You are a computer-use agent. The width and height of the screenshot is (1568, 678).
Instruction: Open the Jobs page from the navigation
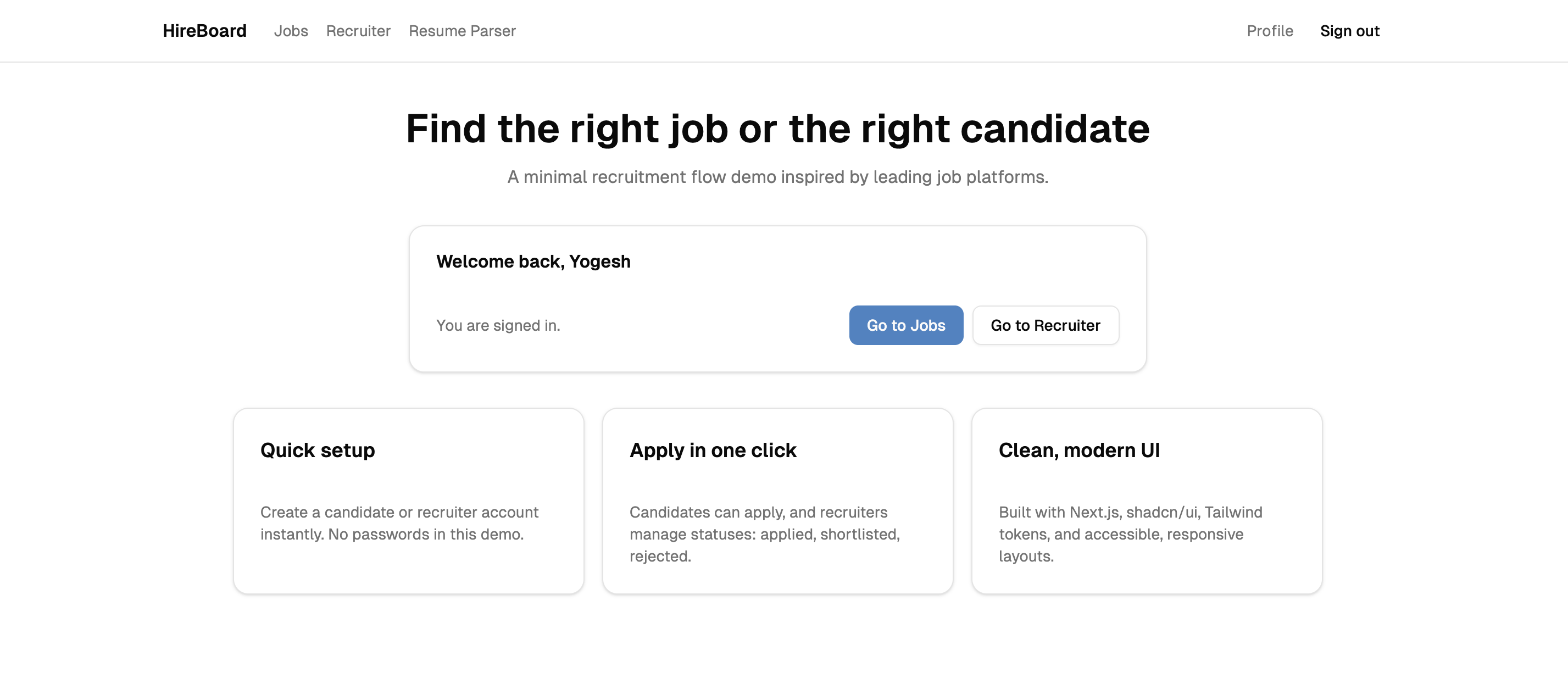(292, 31)
